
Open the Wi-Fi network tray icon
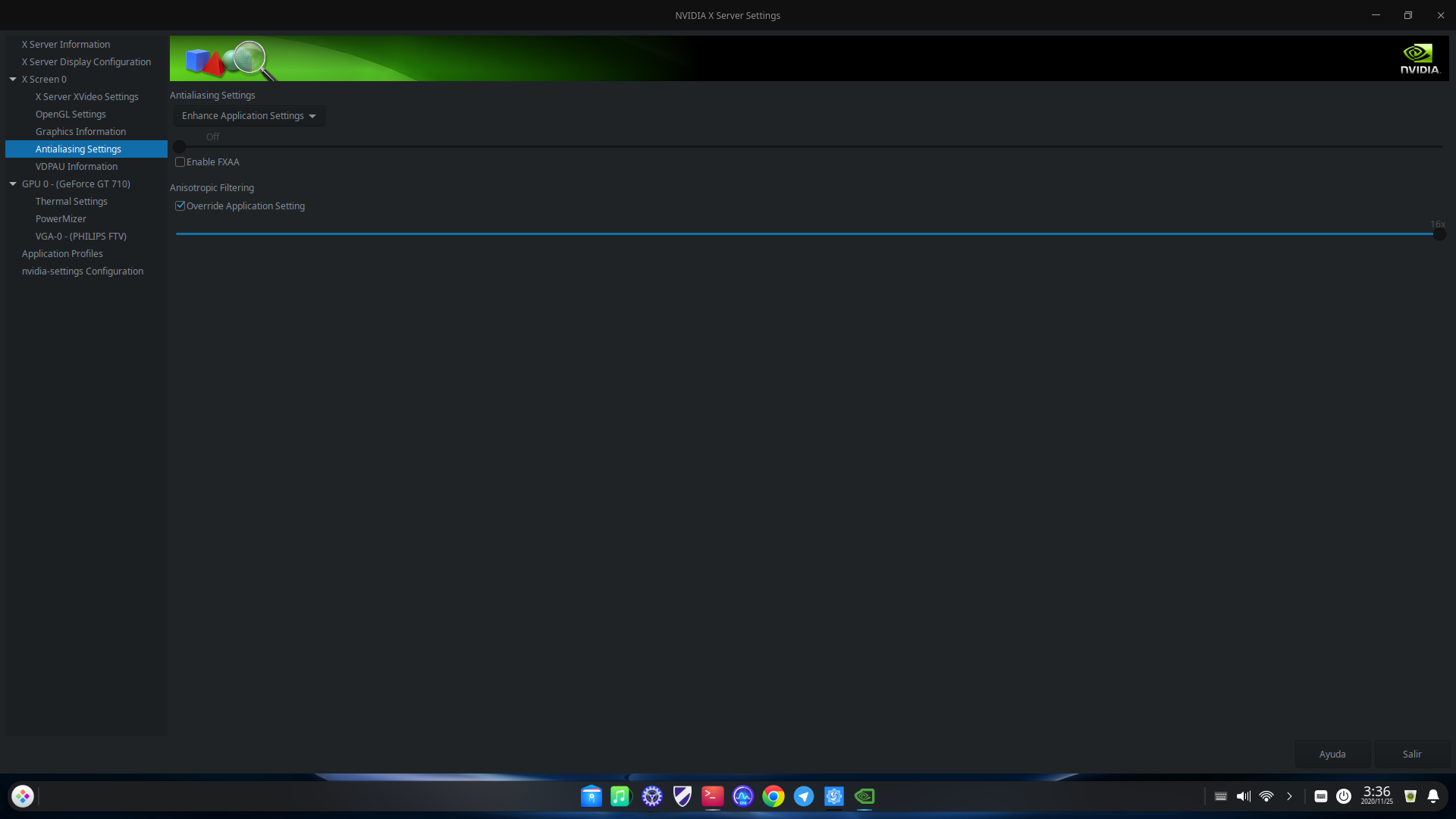click(x=1266, y=796)
